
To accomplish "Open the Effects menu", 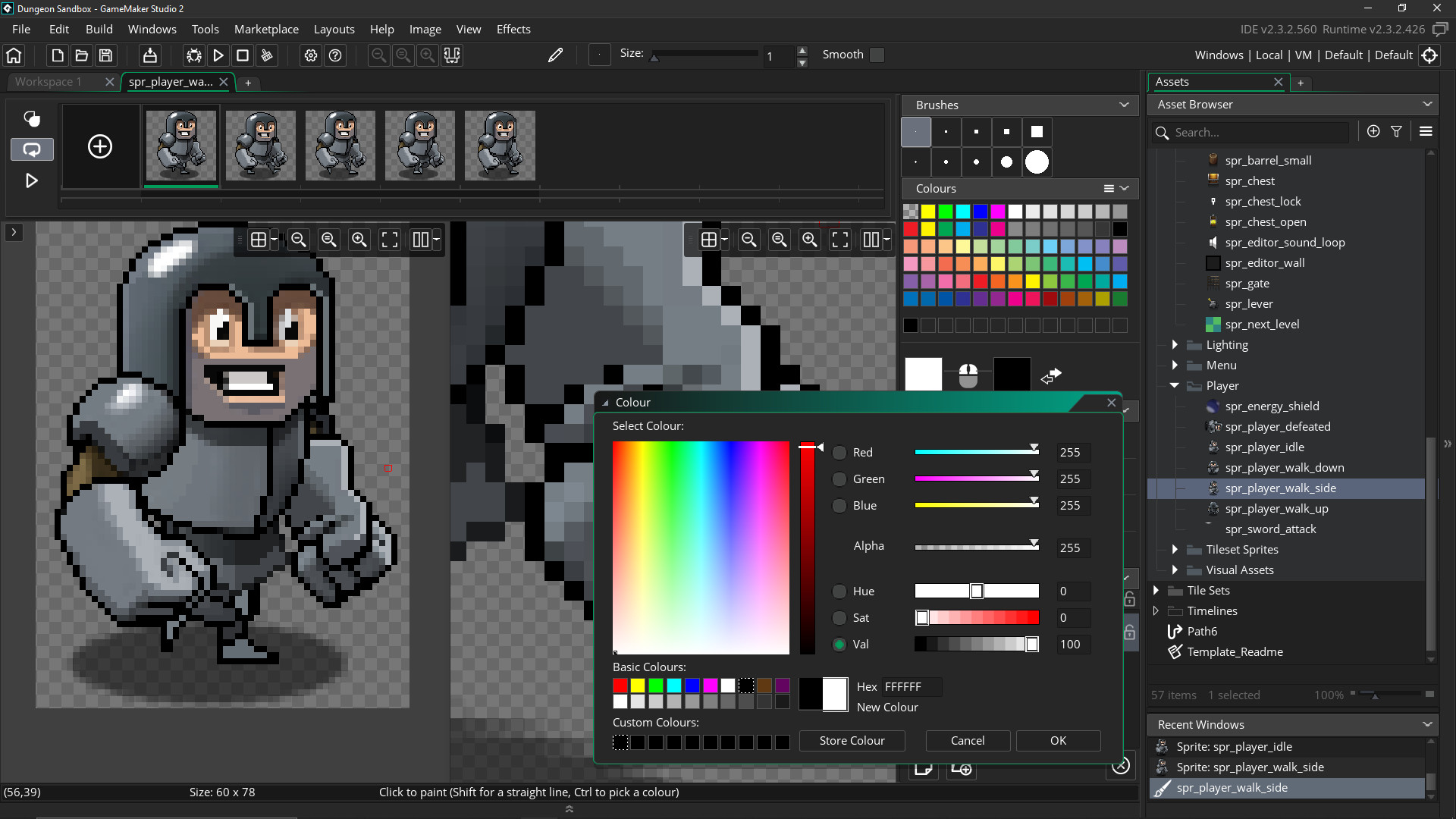I will click(x=514, y=28).
